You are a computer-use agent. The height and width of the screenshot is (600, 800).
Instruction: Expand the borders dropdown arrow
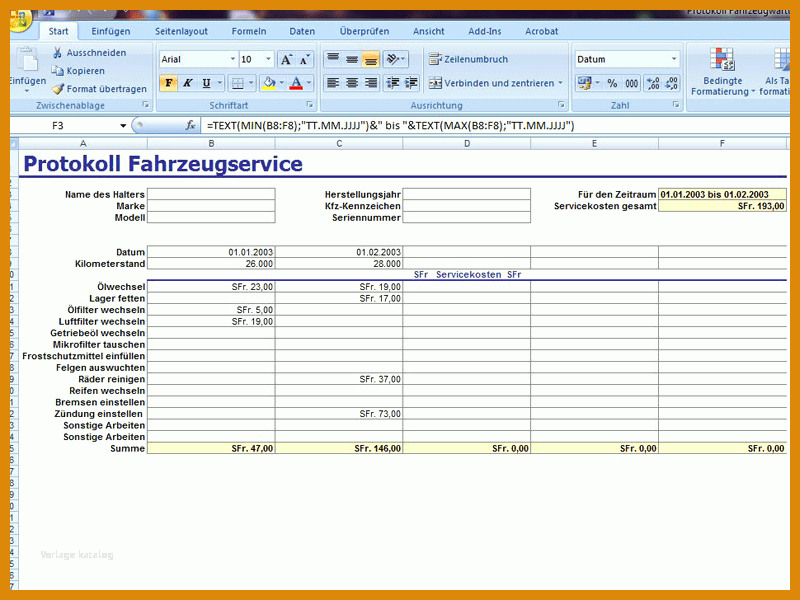252,83
